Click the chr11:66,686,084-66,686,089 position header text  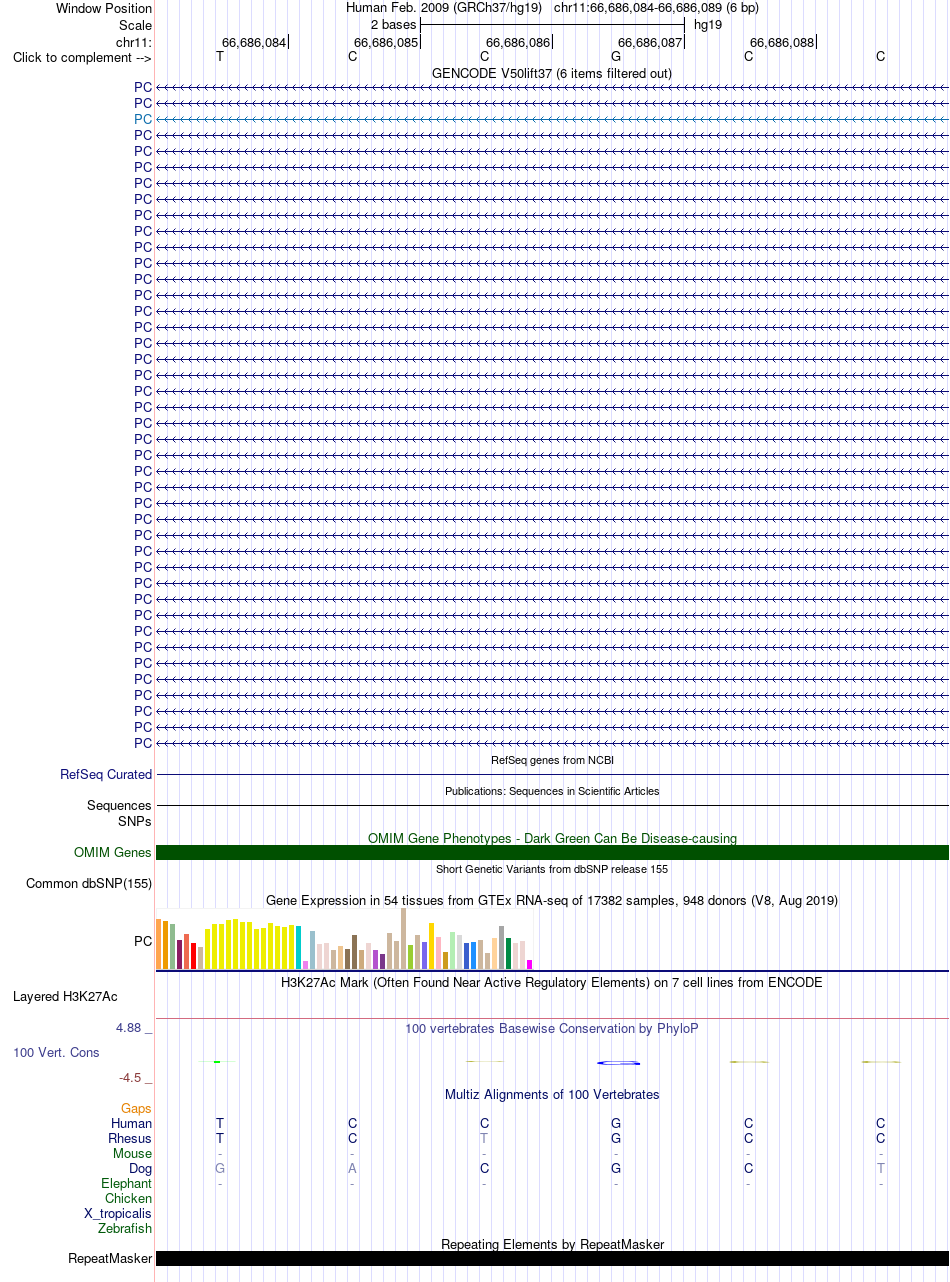[656, 8]
